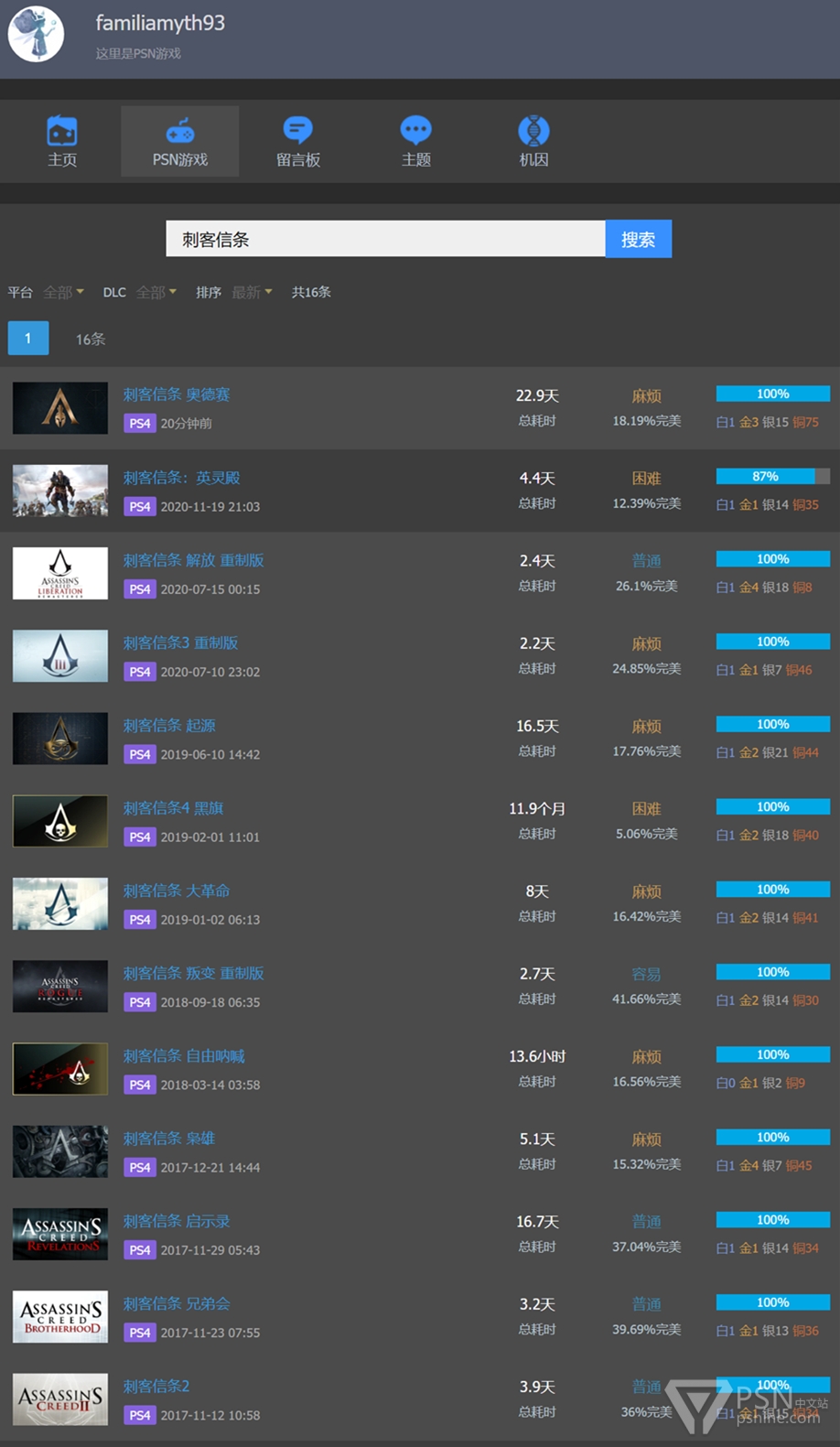
Task: Expand the DLC filter dropdown
Action: point(156,292)
